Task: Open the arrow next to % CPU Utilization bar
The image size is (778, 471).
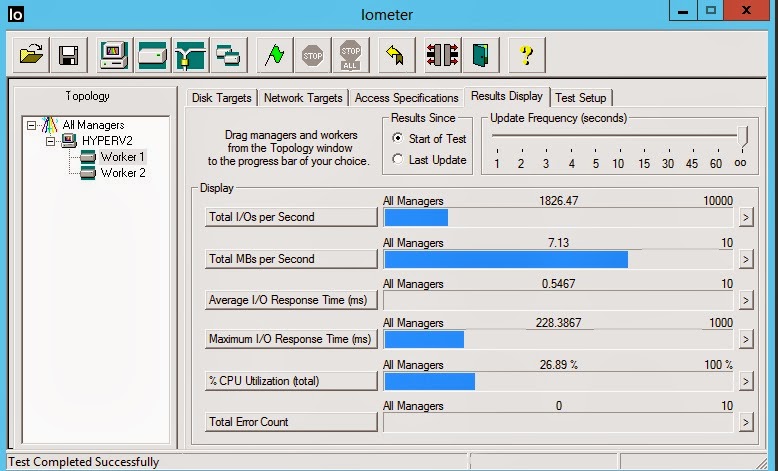Action: coord(745,381)
